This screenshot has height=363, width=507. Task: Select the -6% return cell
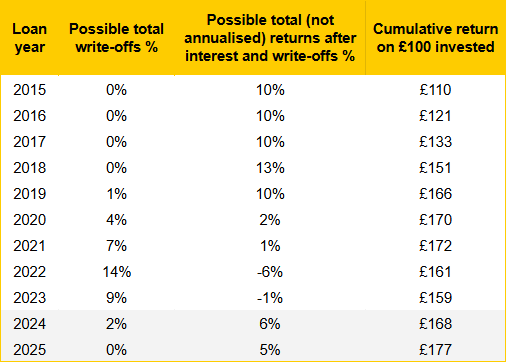270,272
